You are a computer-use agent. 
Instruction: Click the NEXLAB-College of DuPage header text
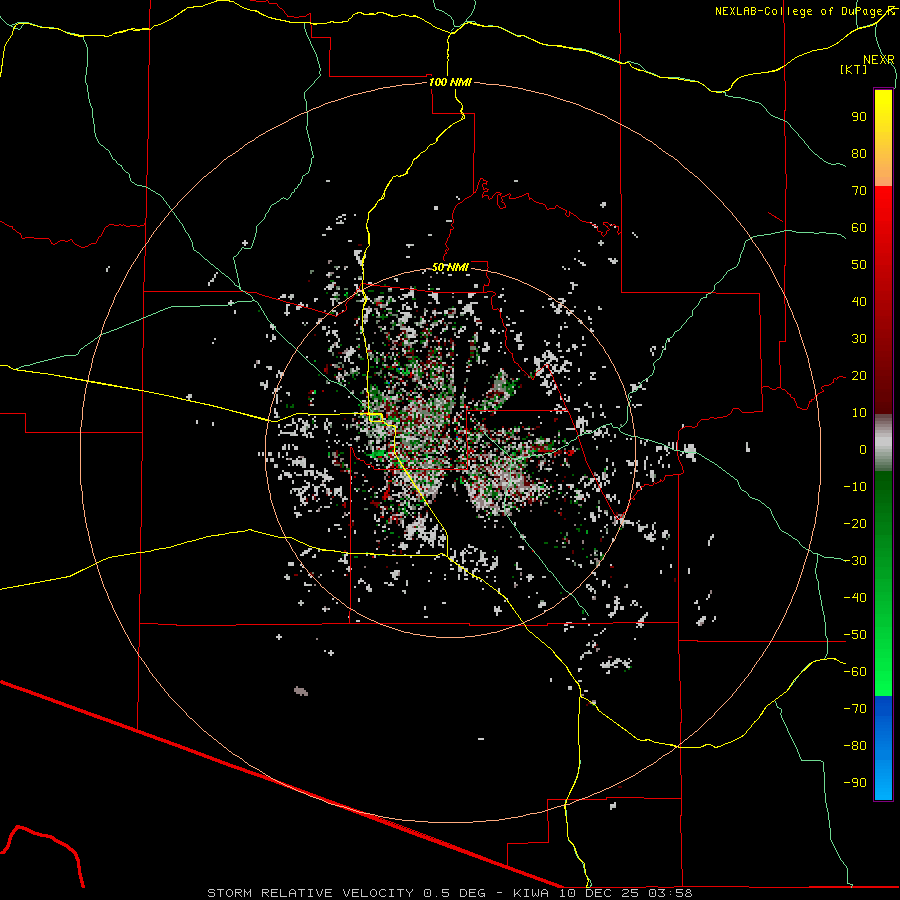(x=804, y=11)
